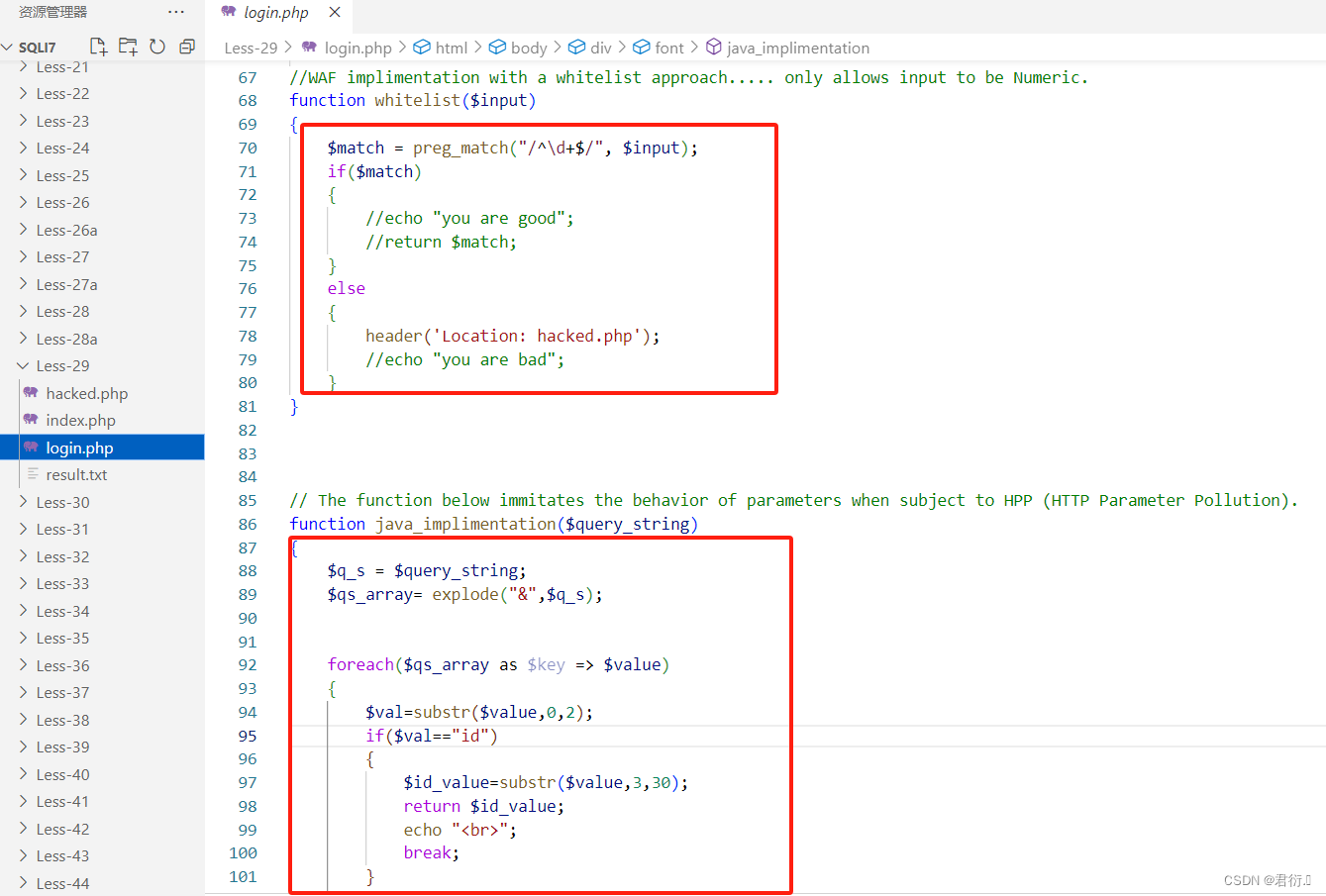Click line number 95 in the gutter
1326x896 pixels.
point(248,736)
